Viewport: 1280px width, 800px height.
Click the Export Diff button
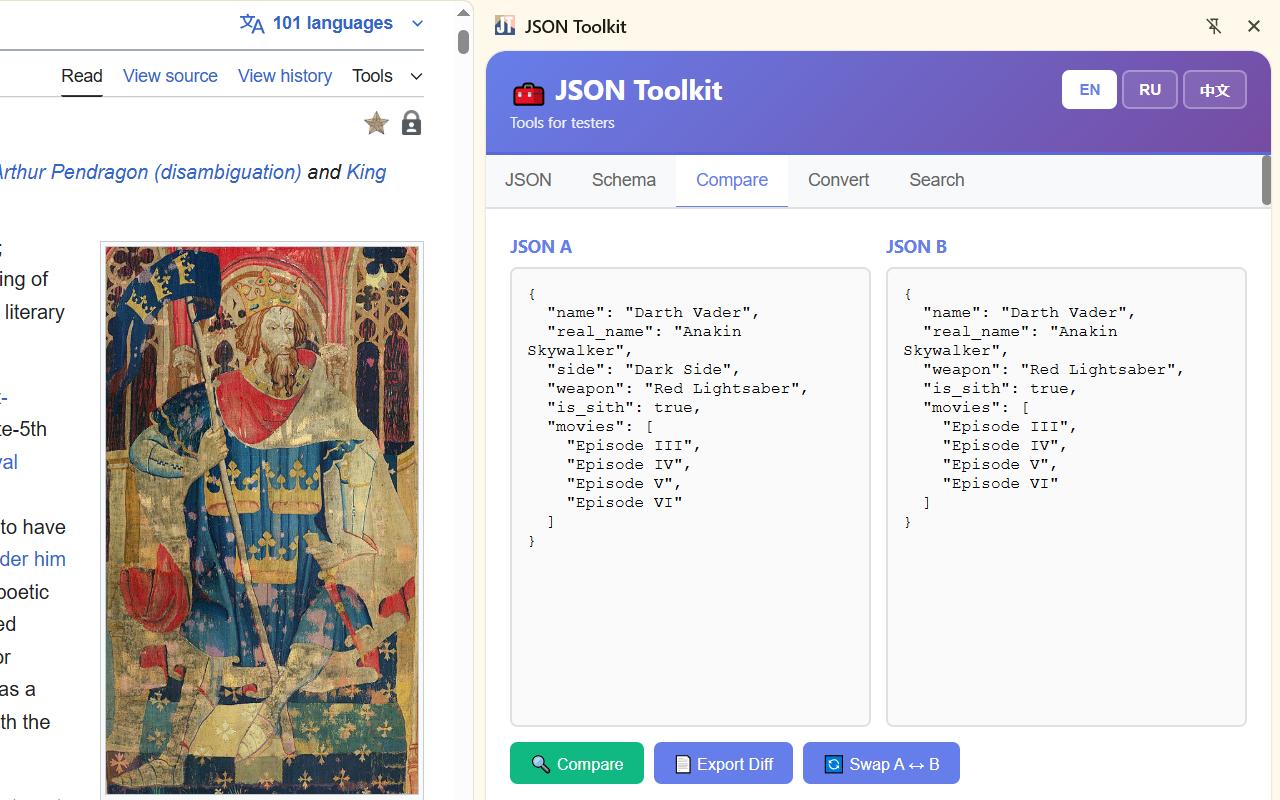tap(723, 763)
